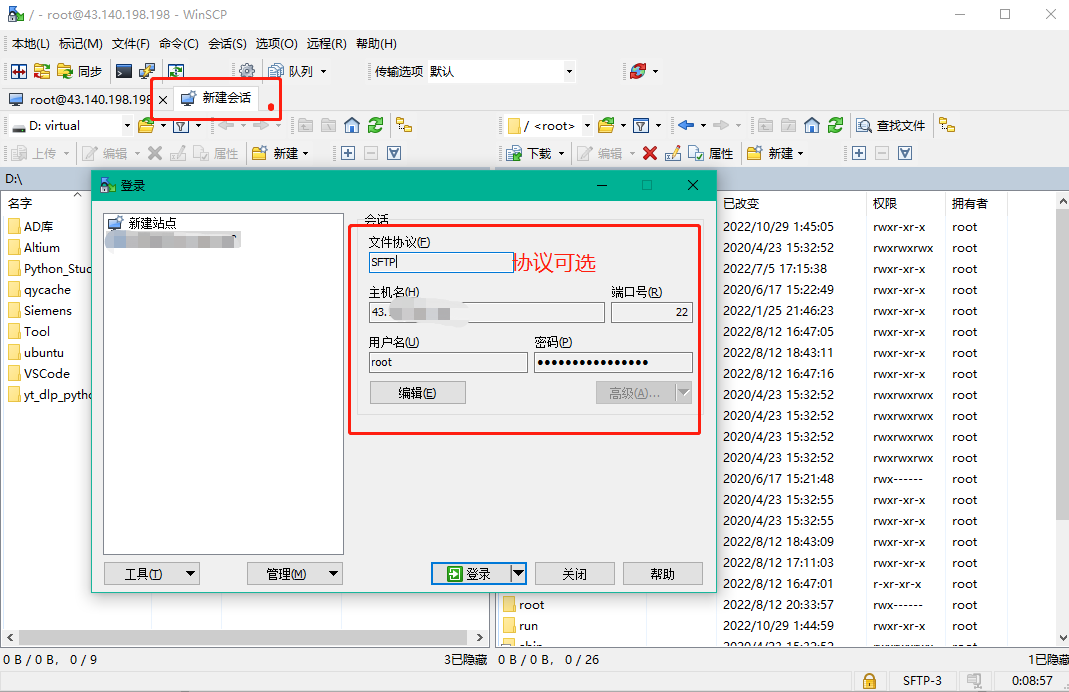The width and height of the screenshot is (1069, 692).
Task: Click the remote rename pencil icon
Action: click(x=673, y=153)
